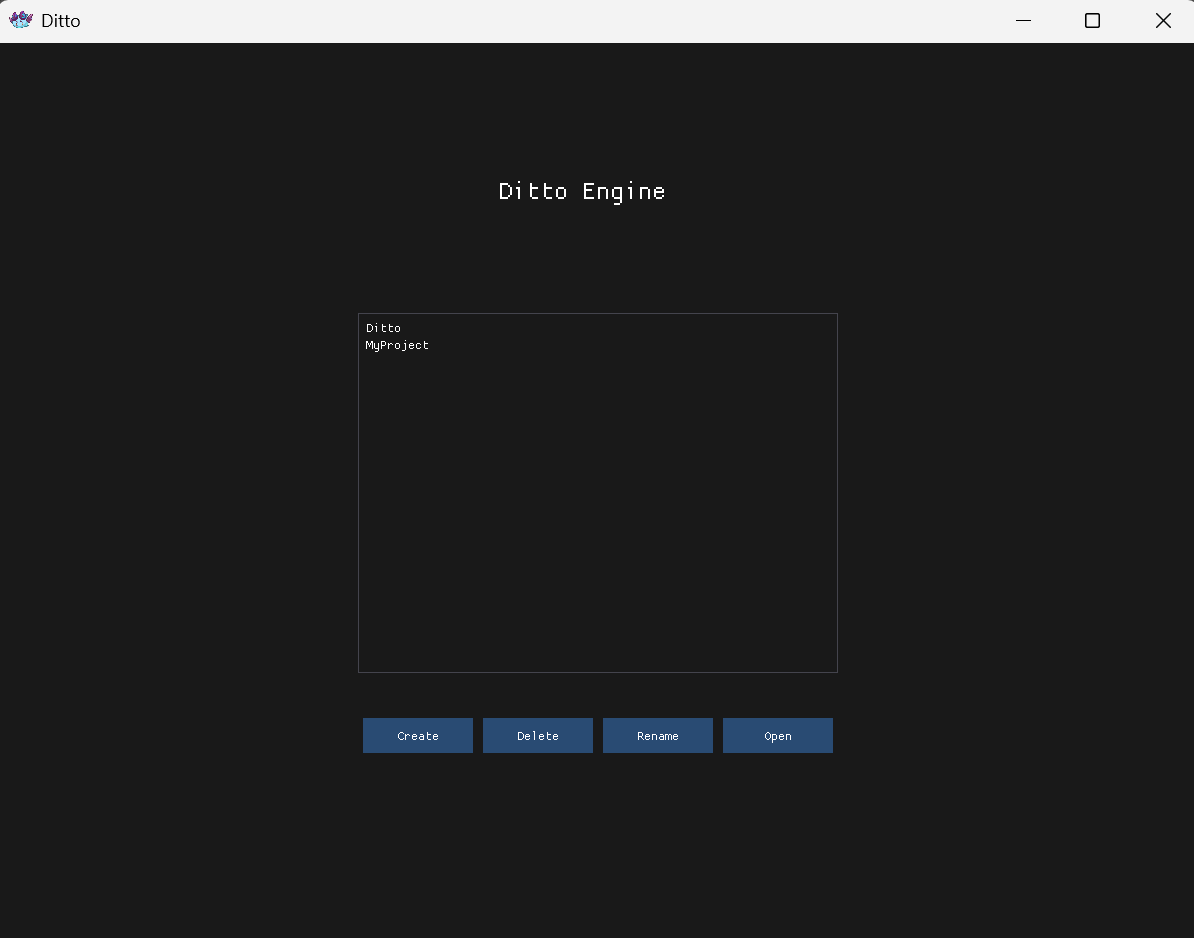Select the Ditto project in the list
Image resolution: width=1194 pixels, height=938 pixels.
(383, 328)
